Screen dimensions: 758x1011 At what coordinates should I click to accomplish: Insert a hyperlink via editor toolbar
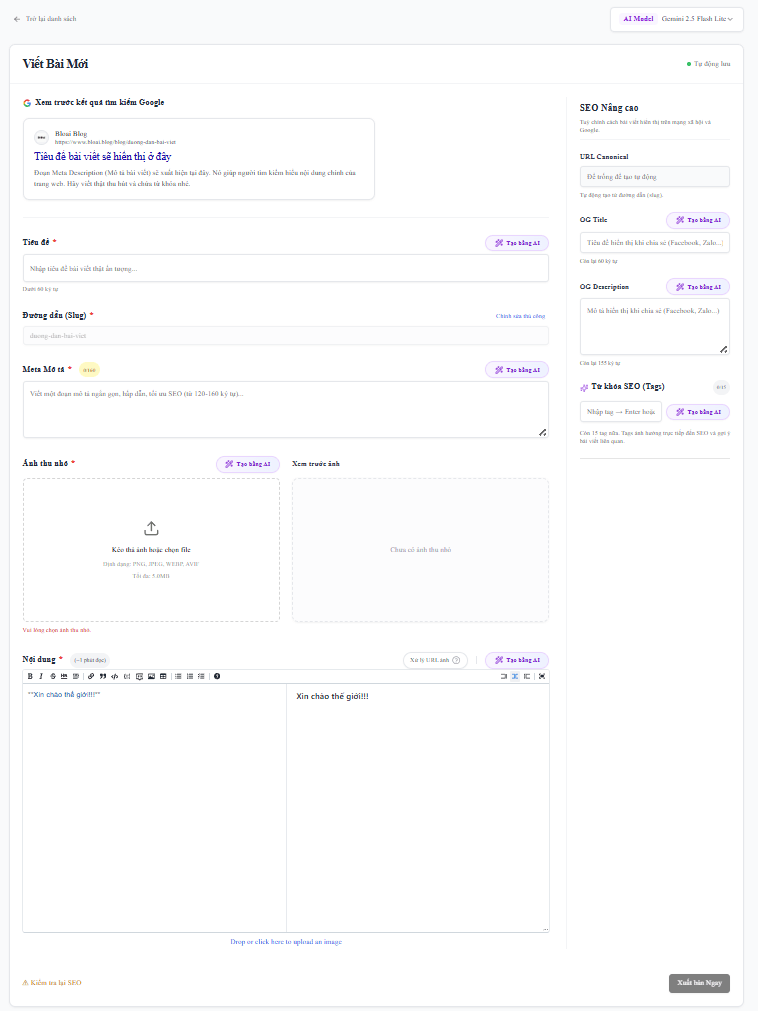point(91,676)
